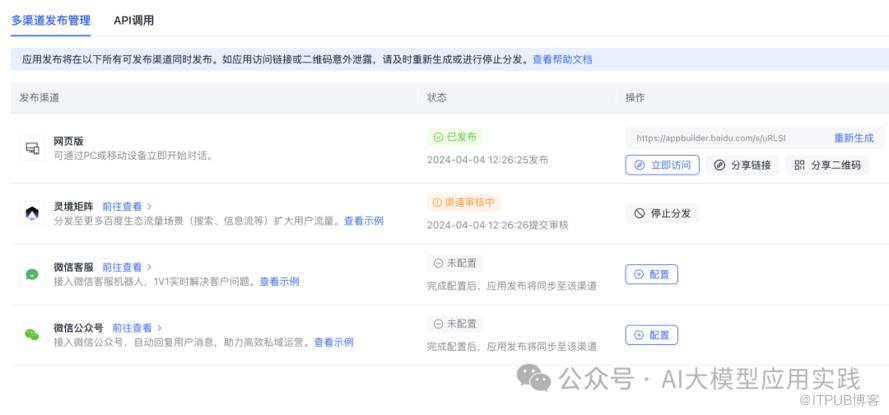The height and width of the screenshot is (415, 889).
Task: Click the 网页版 channel icon
Action: 32,148
